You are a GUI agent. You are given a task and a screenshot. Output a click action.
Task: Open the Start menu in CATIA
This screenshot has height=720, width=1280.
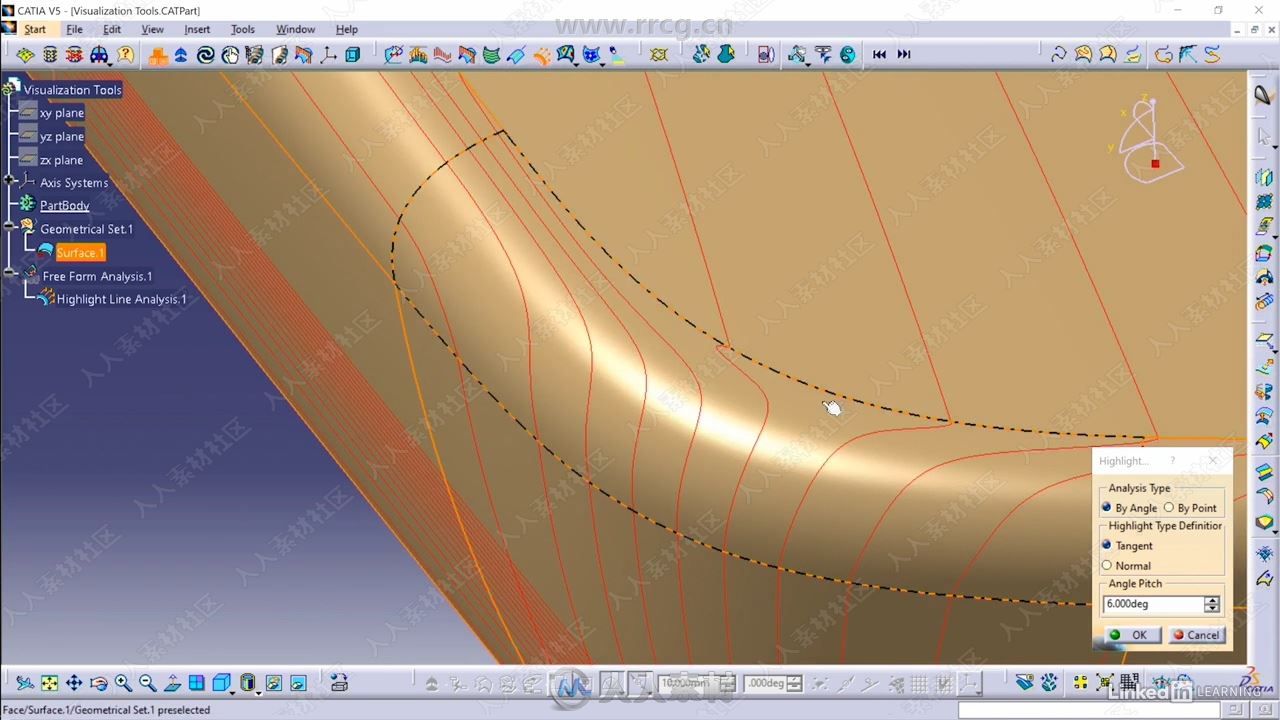34,29
